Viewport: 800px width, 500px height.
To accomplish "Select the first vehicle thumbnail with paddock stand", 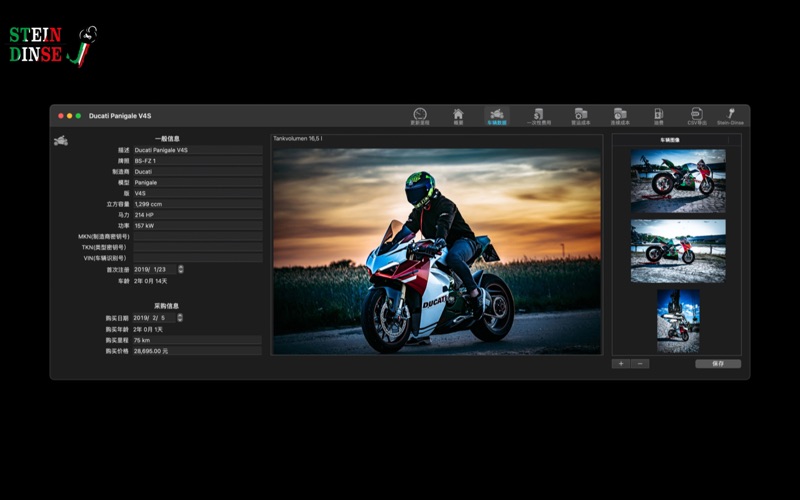I will click(678, 181).
